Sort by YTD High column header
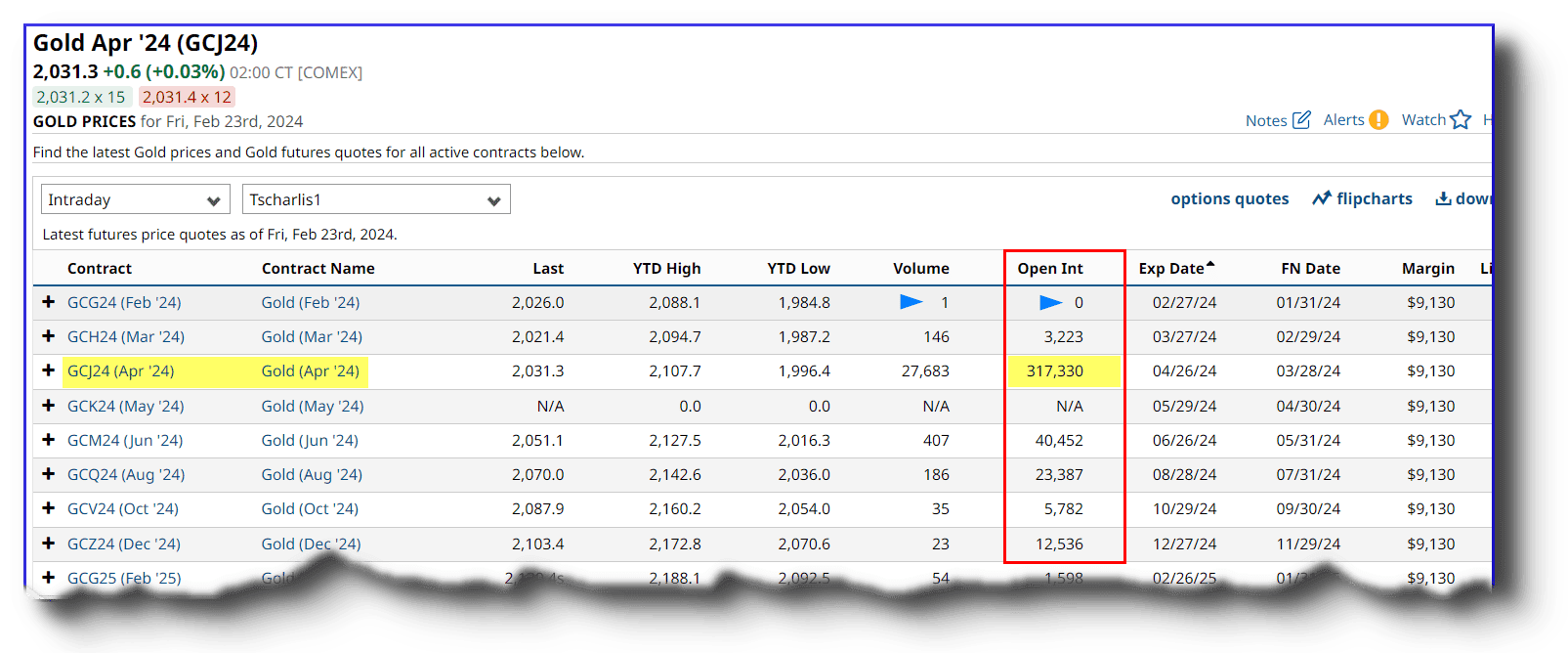 coord(666,269)
